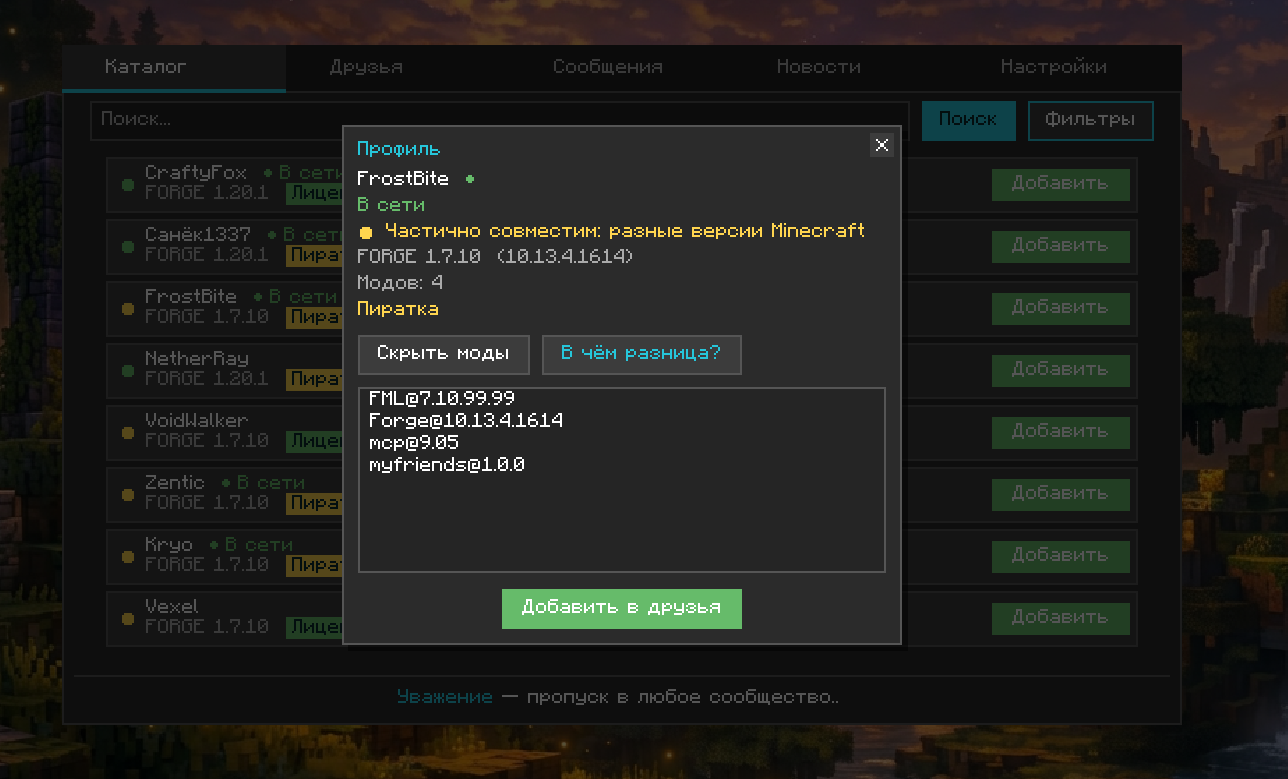Click the green status dot beside Санёк1337

pyautogui.click(x=128, y=247)
